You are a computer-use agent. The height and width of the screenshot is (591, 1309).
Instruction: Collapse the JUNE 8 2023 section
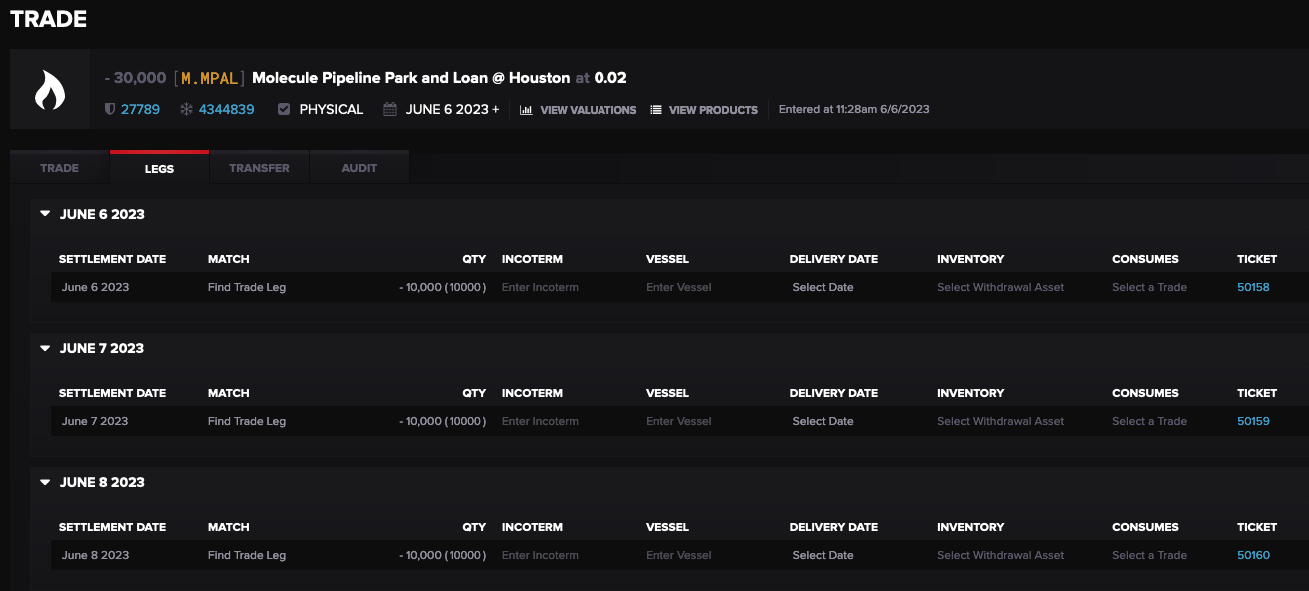(45, 482)
